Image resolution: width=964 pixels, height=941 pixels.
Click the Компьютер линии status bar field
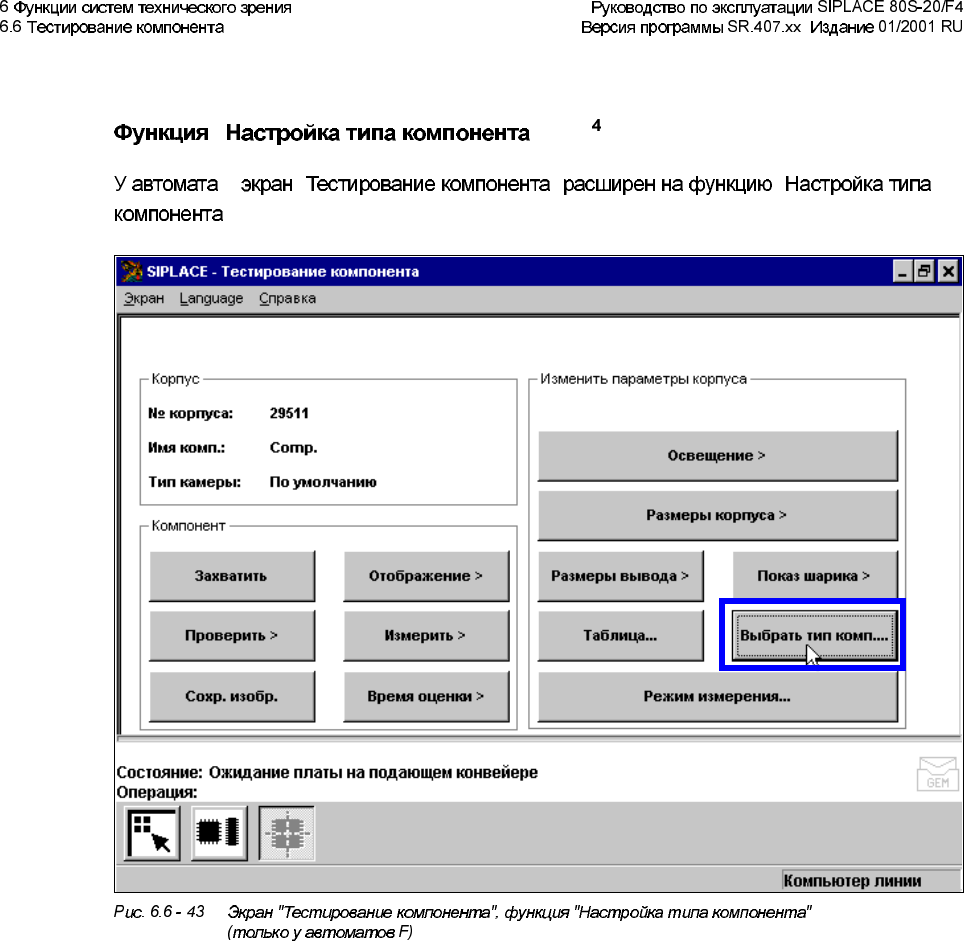pos(870,881)
